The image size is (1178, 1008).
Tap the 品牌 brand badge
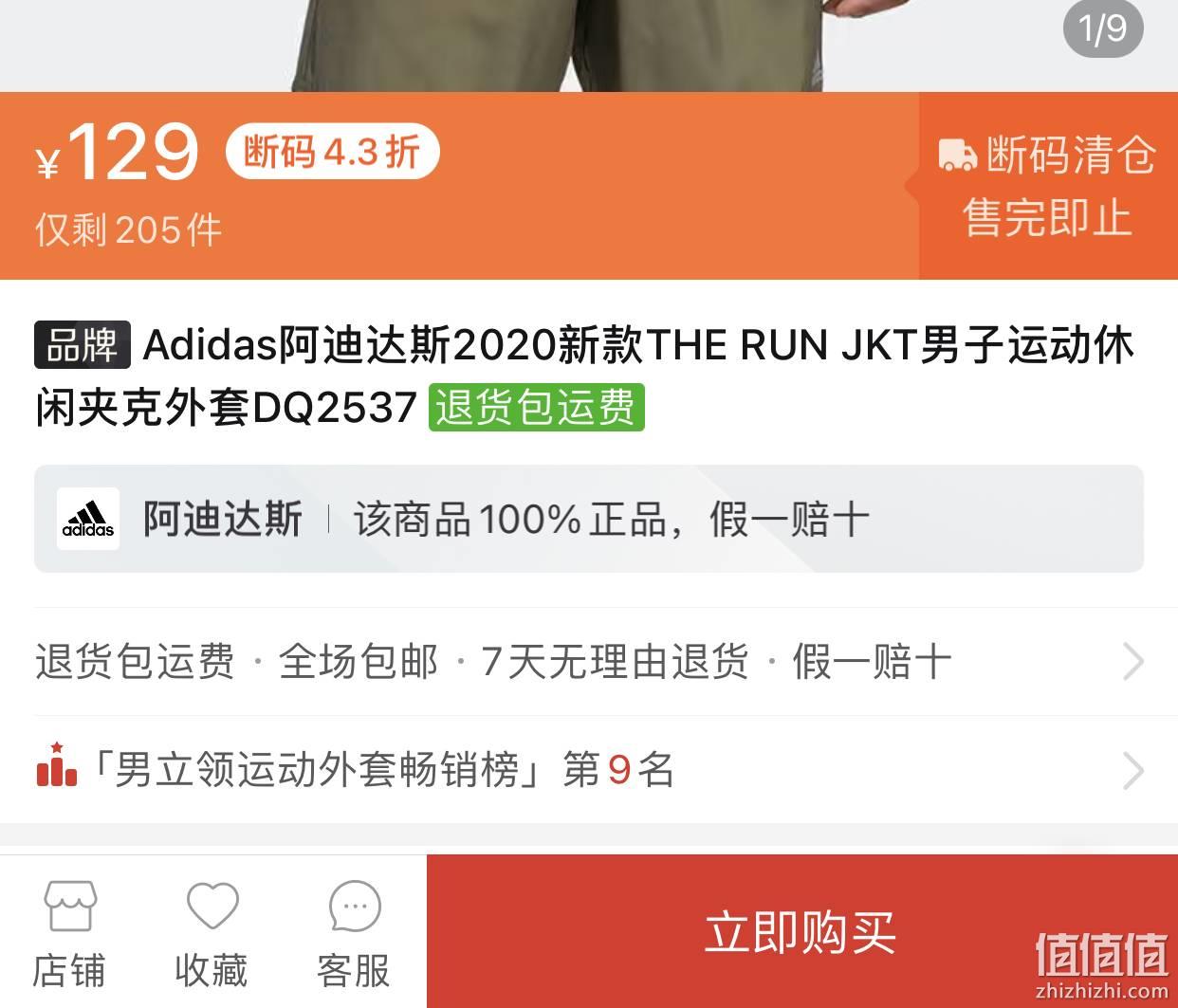[83, 345]
